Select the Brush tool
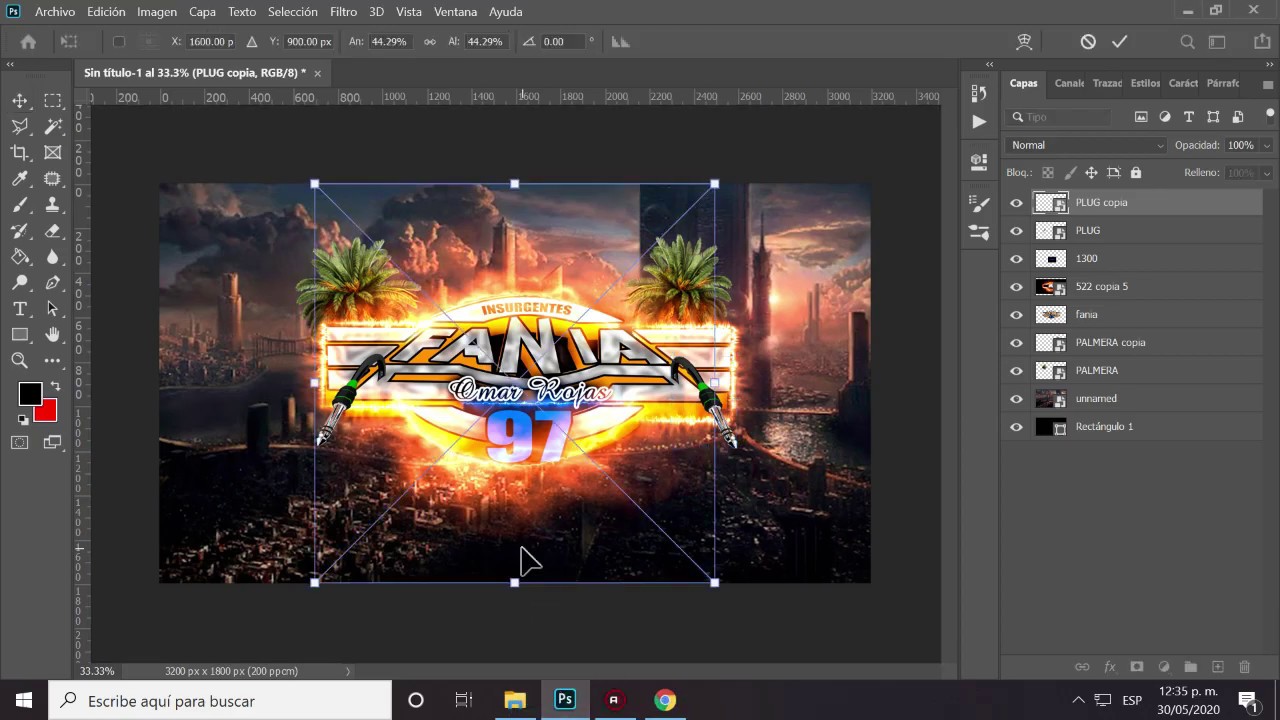1280x720 pixels. (20, 205)
